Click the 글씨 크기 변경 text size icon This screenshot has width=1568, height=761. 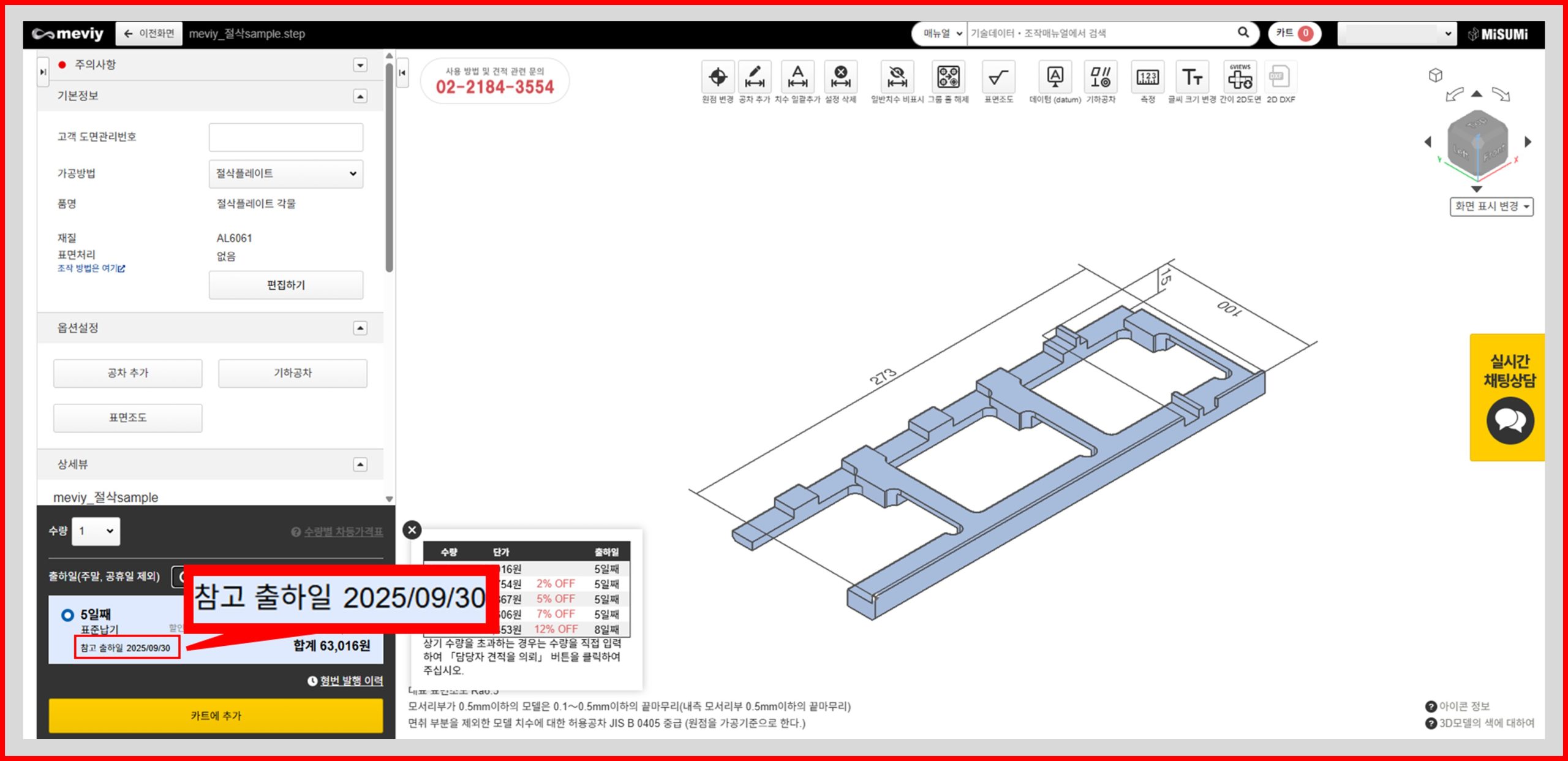tap(1191, 78)
